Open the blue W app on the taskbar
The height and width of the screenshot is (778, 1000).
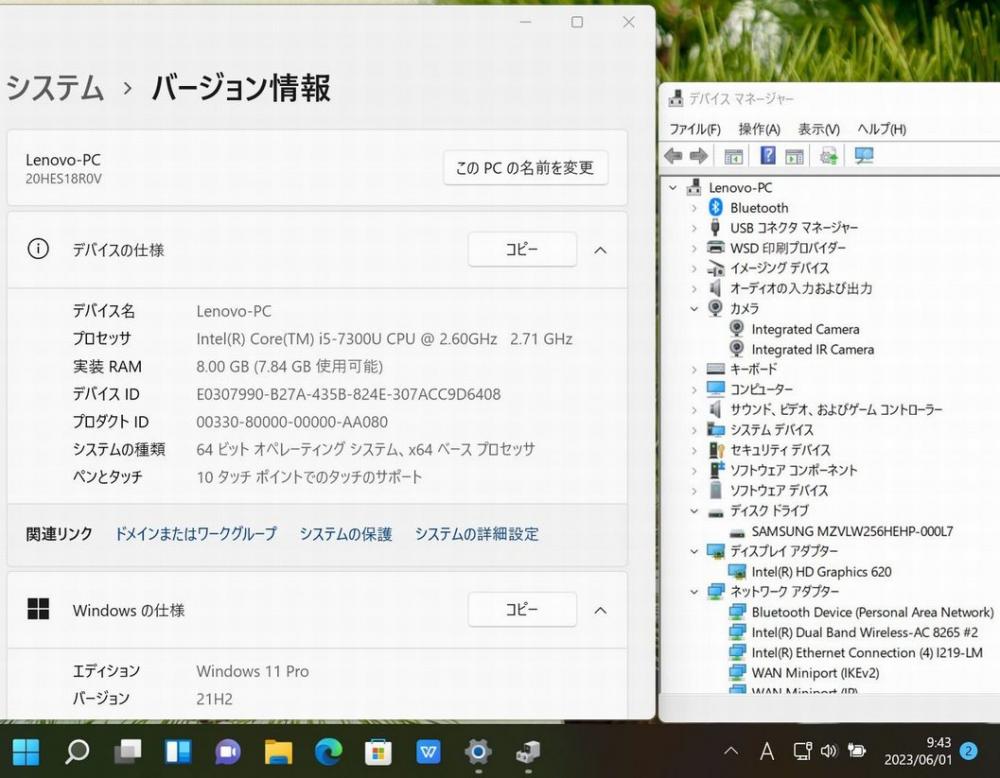[x=428, y=752]
